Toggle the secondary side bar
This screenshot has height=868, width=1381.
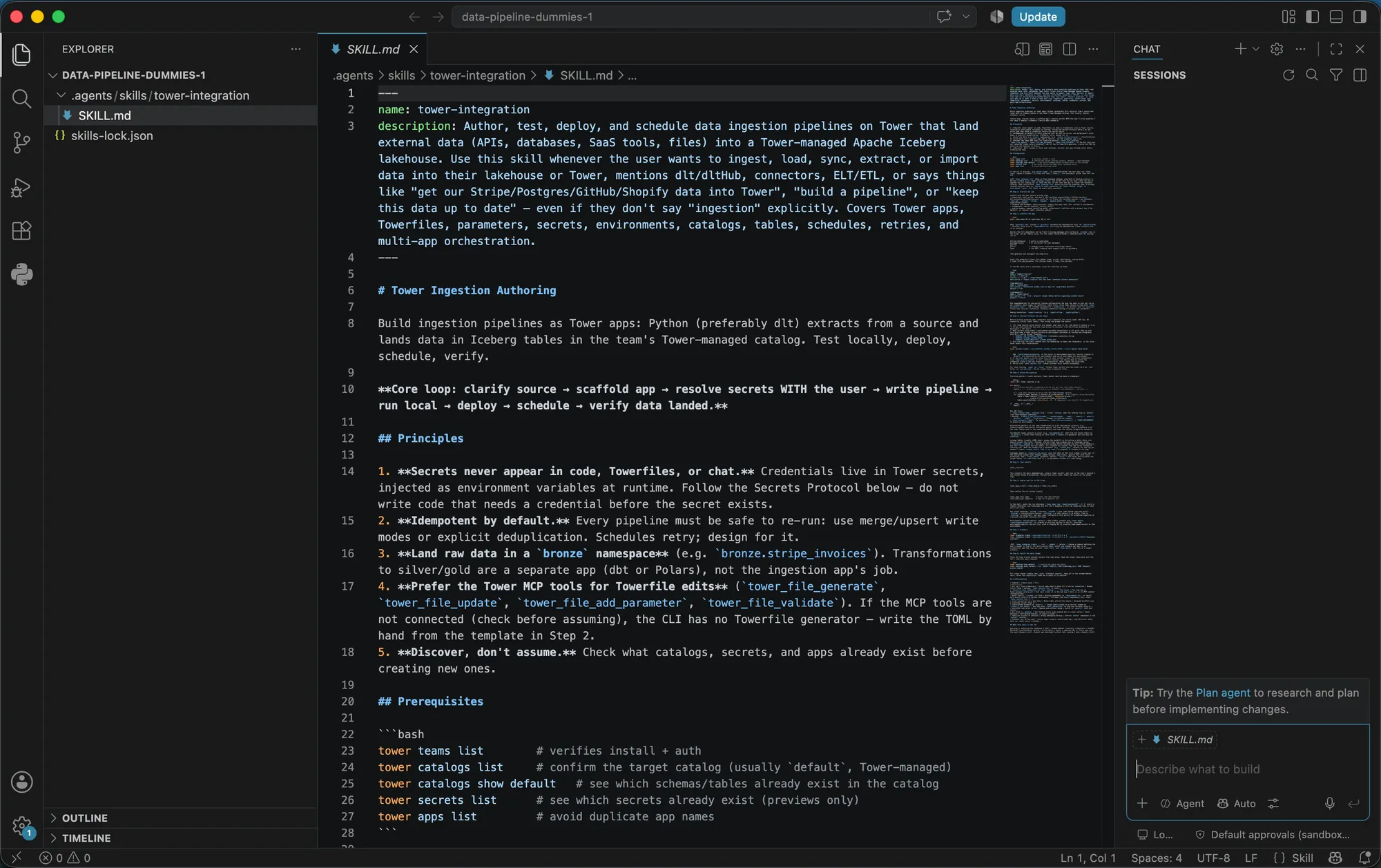click(x=1360, y=17)
